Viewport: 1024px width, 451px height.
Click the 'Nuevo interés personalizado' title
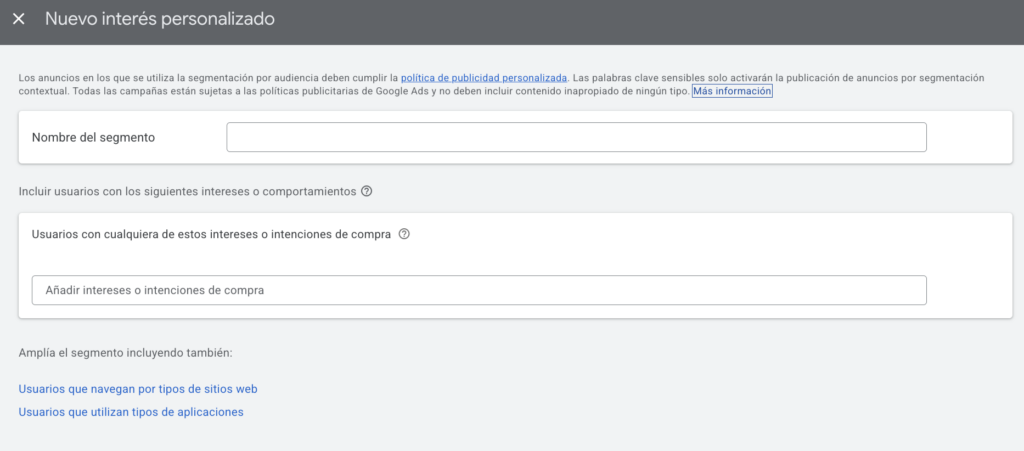[x=160, y=19]
